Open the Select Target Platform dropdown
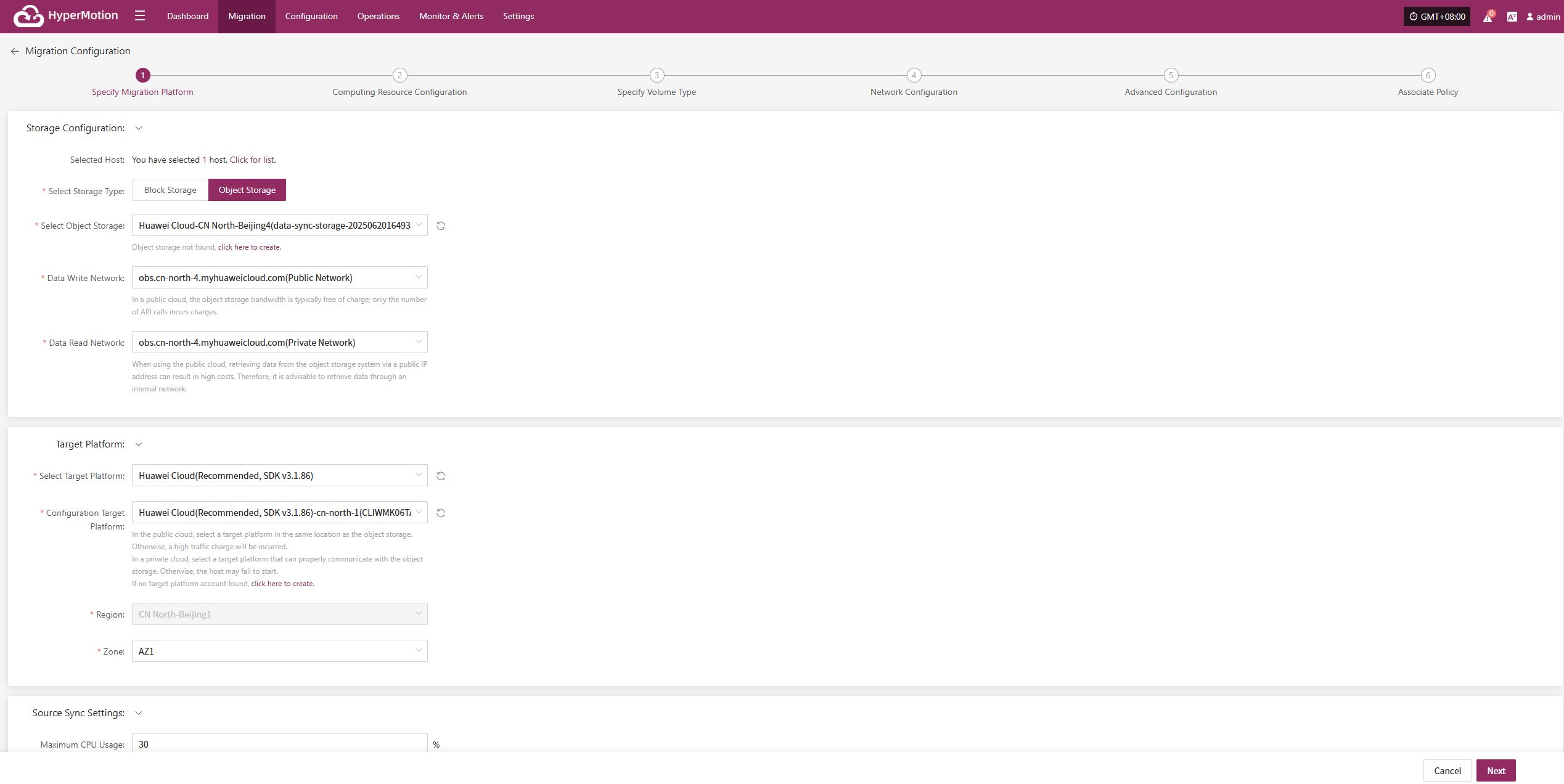The width and height of the screenshot is (1564, 784). tap(279, 476)
